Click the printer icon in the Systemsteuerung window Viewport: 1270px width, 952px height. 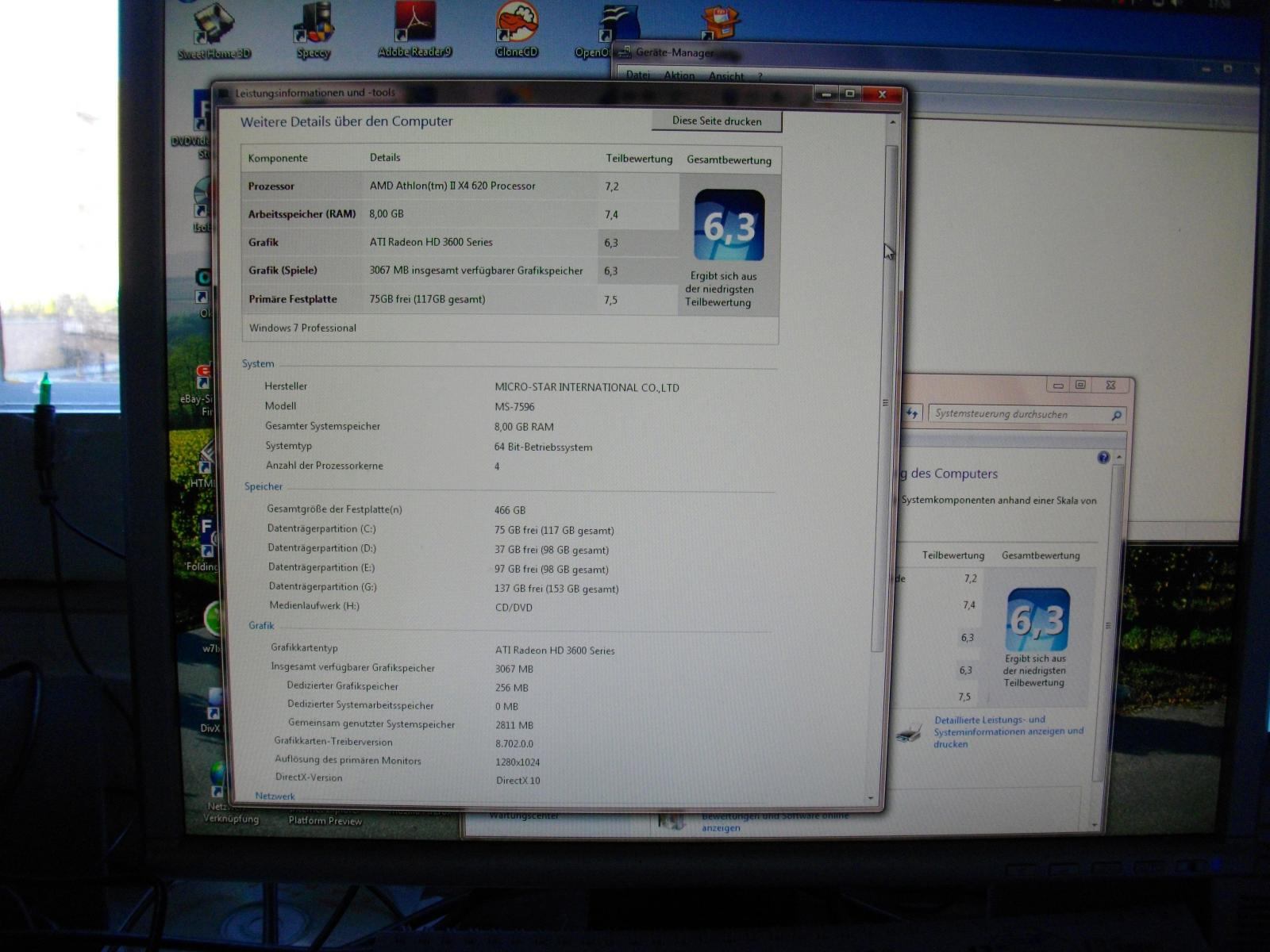909,732
